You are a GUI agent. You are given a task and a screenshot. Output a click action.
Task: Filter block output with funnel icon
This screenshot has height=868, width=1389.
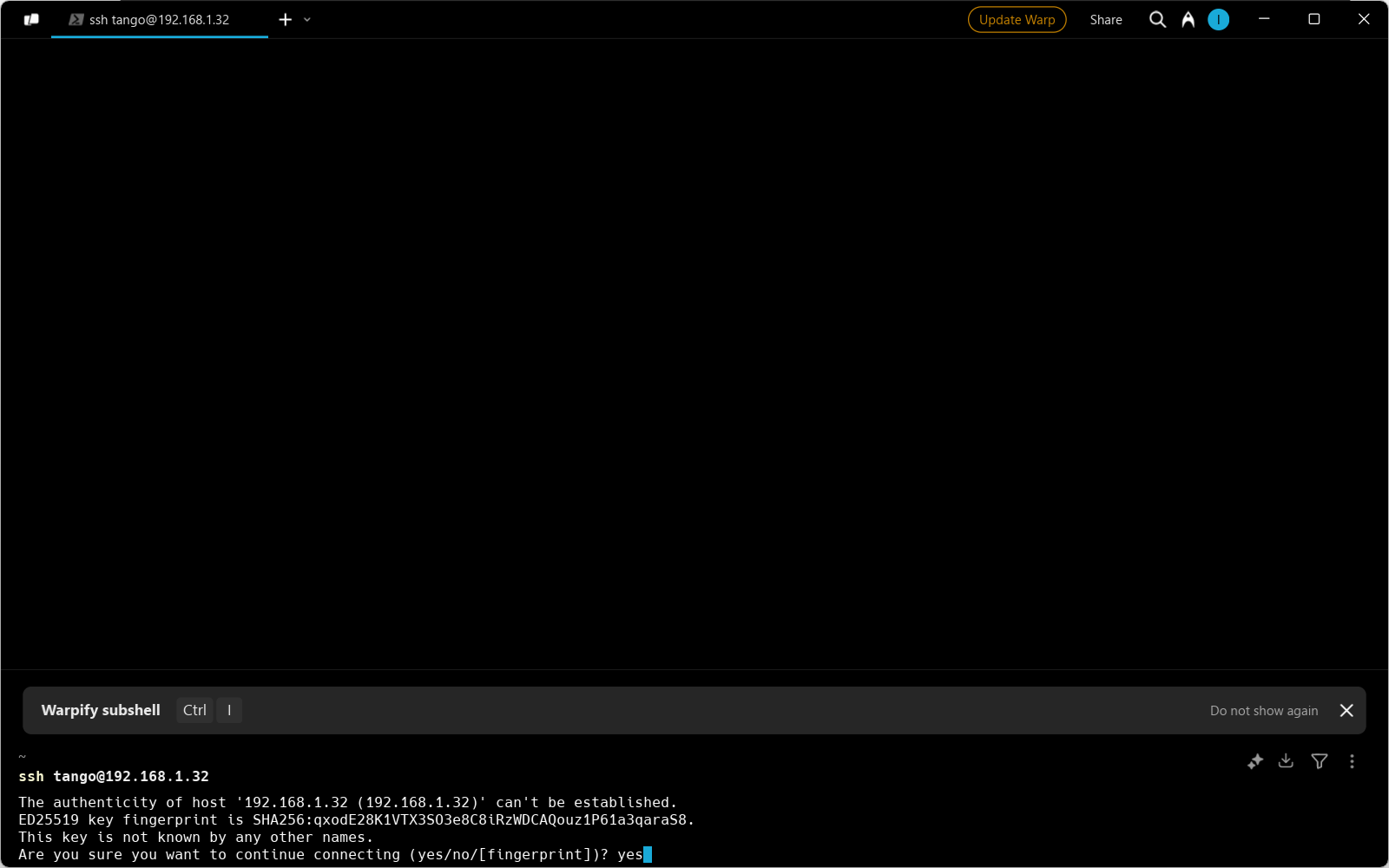click(1320, 761)
